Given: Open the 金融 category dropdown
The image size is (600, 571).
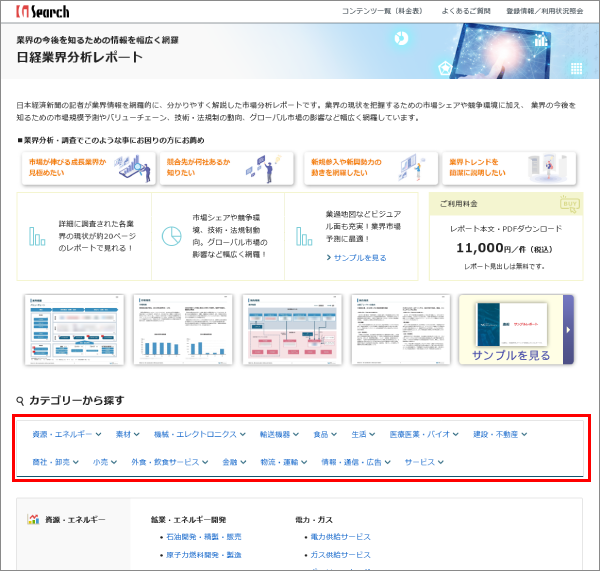Looking at the screenshot, I should click(x=234, y=462).
